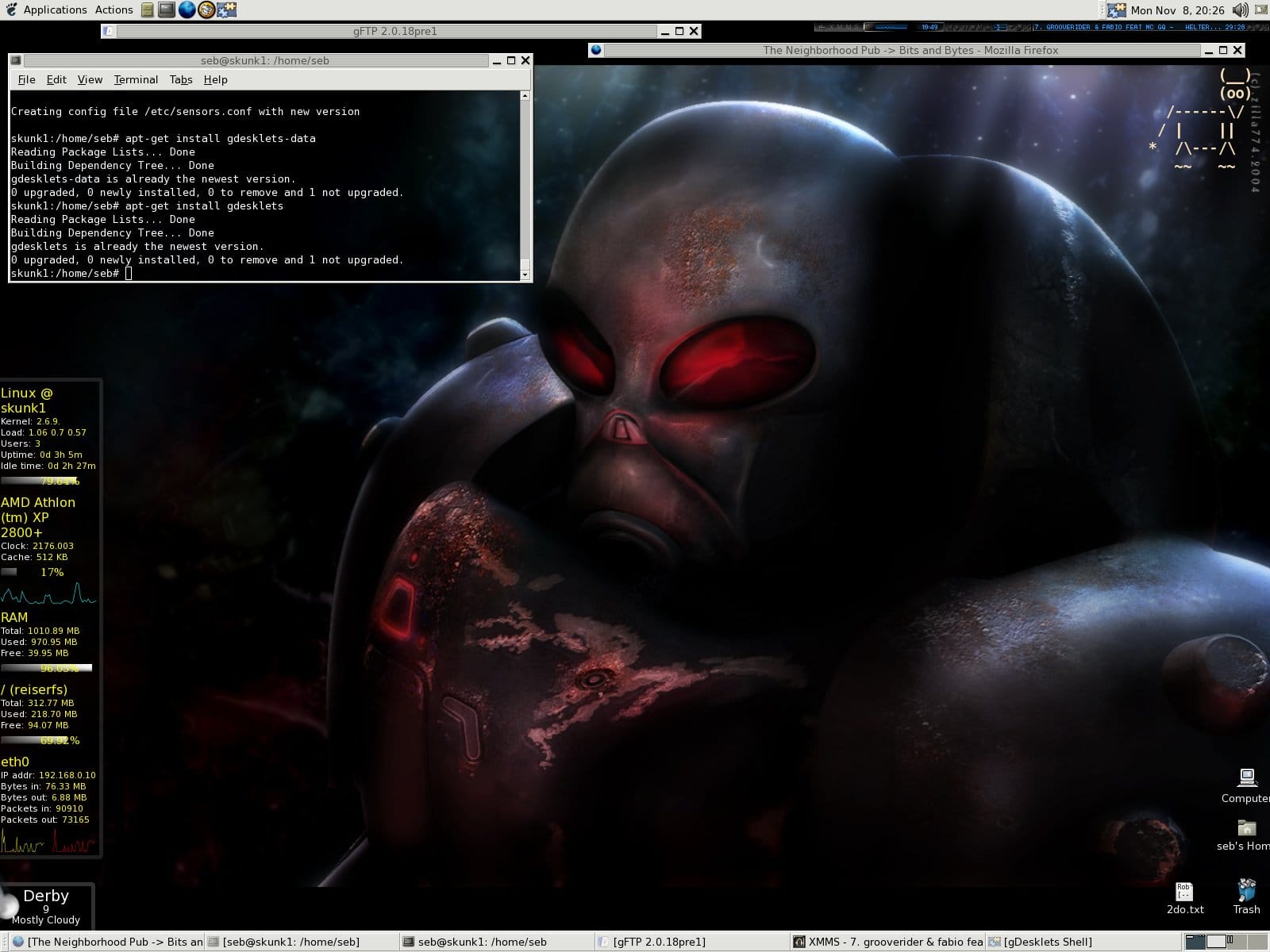Click the Uptime 0d 3h 5m text

(x=41, y=455)
